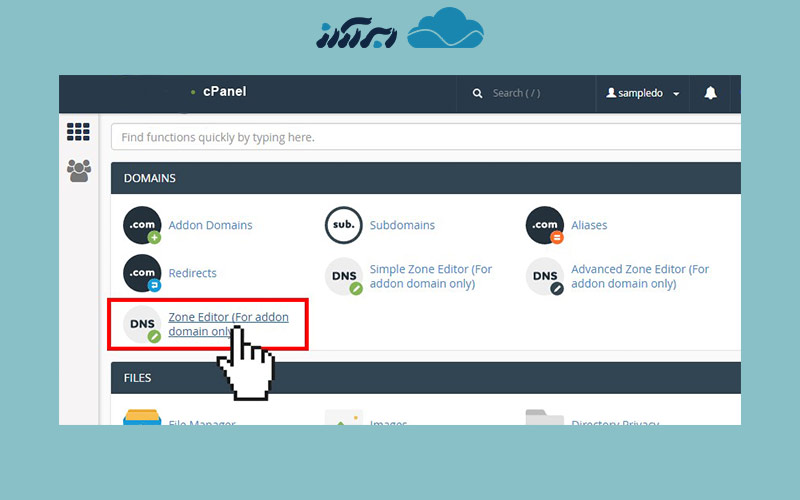Collapse the FILES section header

click(x=425, y=378)
